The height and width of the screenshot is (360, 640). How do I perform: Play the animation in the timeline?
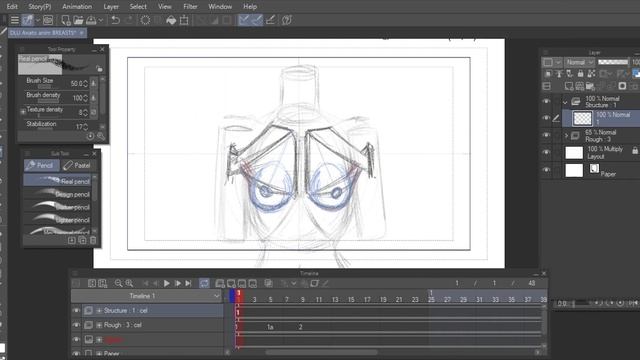pyautogui.click(x=167, y=283)
